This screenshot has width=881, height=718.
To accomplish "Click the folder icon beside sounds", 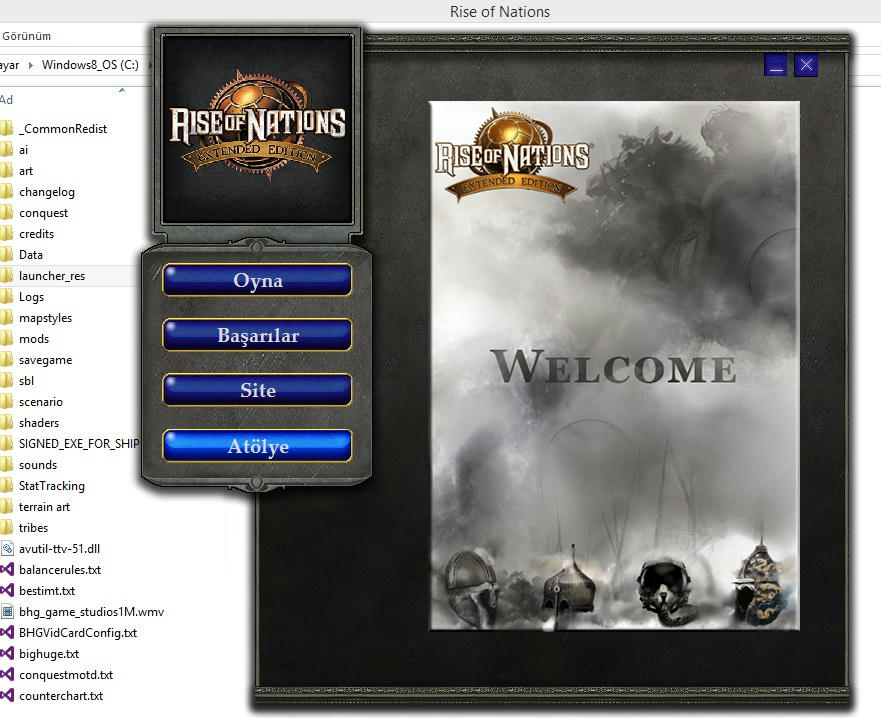I will 6,464.
